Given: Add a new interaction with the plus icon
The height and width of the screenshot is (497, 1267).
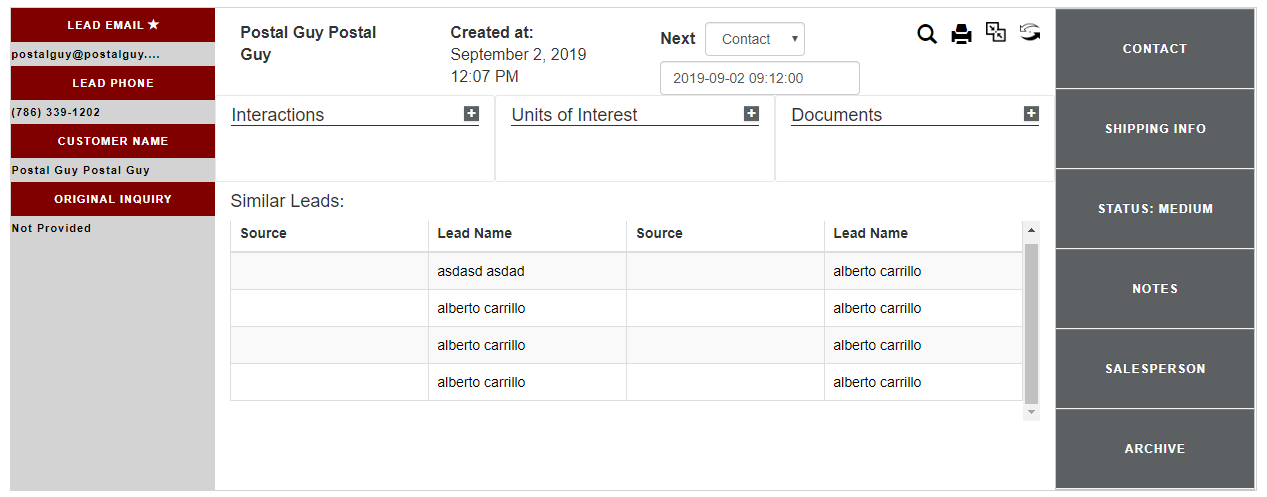Looking at the screenshot, I should 471,114.
